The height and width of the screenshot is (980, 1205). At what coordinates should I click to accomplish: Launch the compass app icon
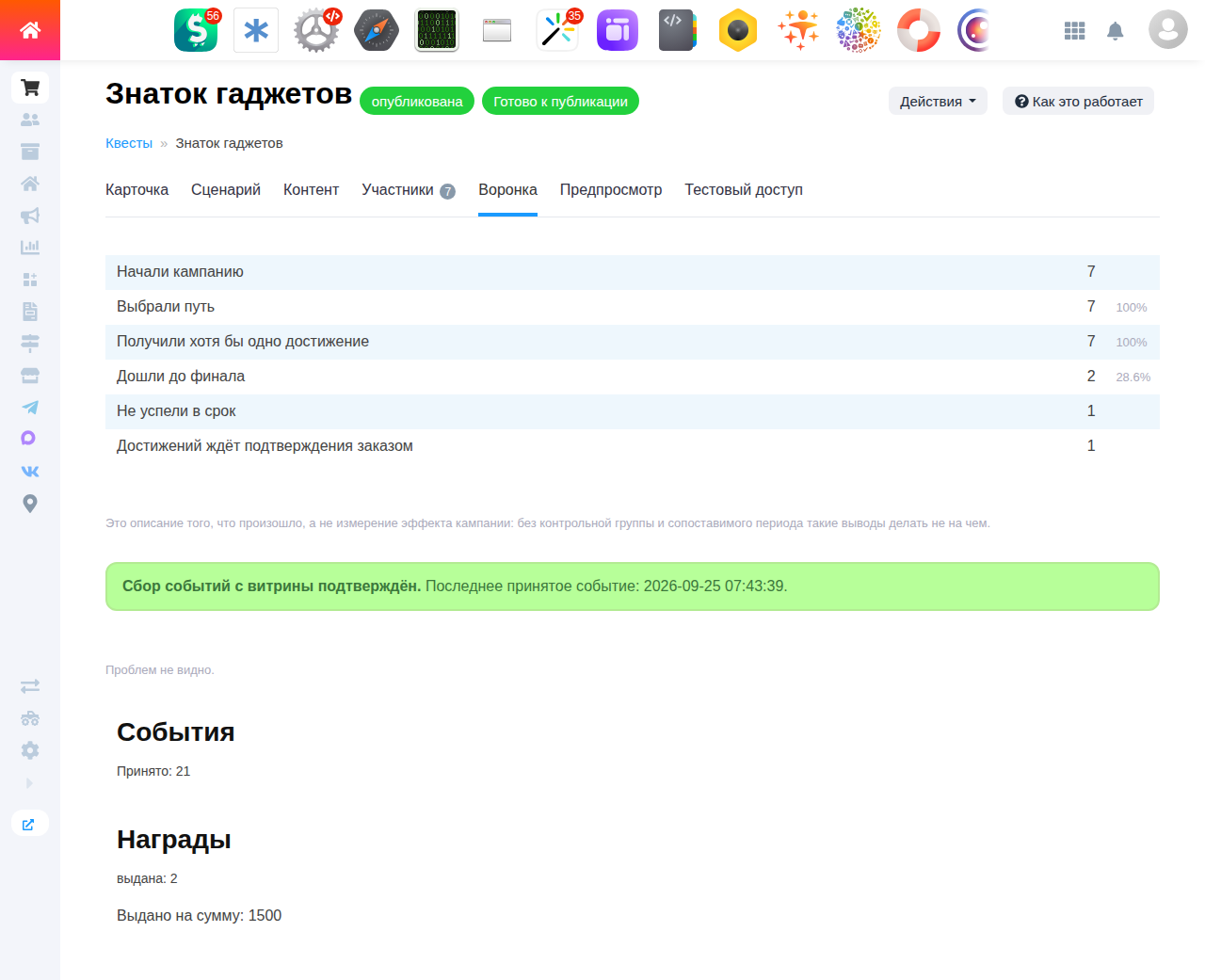[x=377, y=30]
